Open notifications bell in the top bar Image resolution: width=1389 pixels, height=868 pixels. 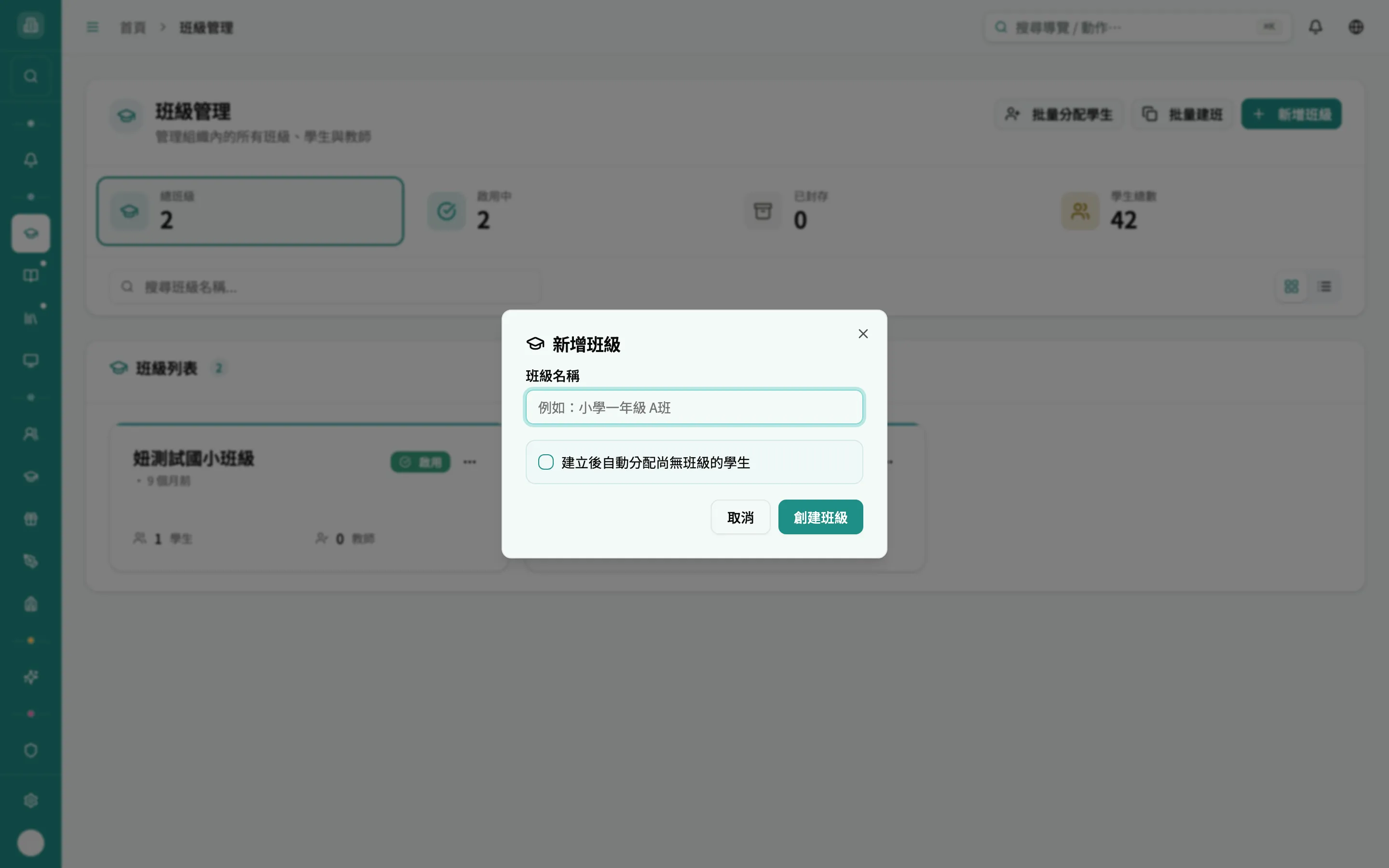click(1315, 27)
